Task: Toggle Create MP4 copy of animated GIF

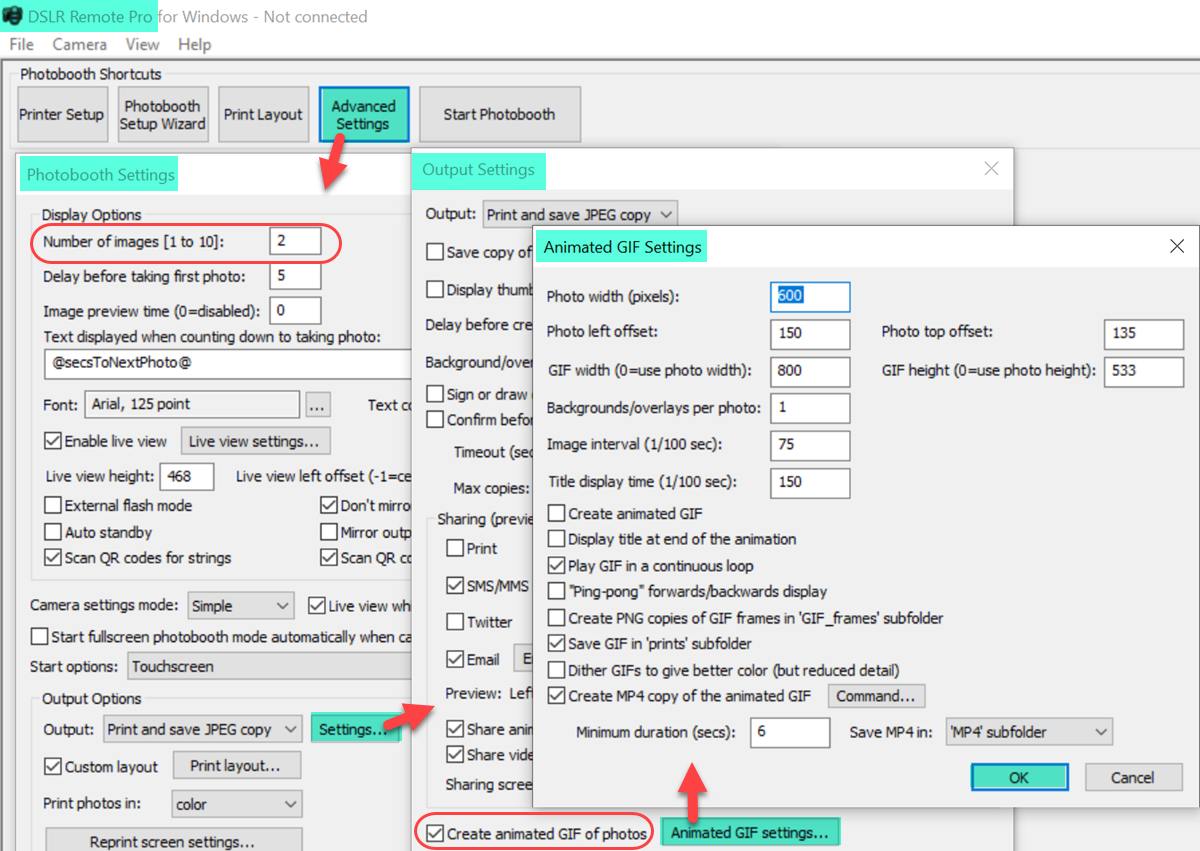Action: pyautogui.click(x=557, y=696)
